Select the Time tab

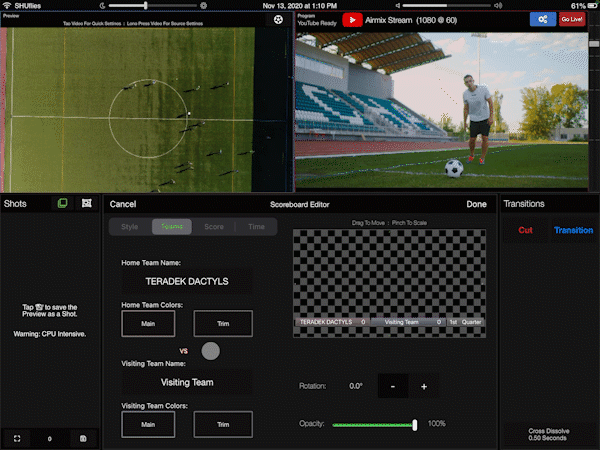click(256, 227)
